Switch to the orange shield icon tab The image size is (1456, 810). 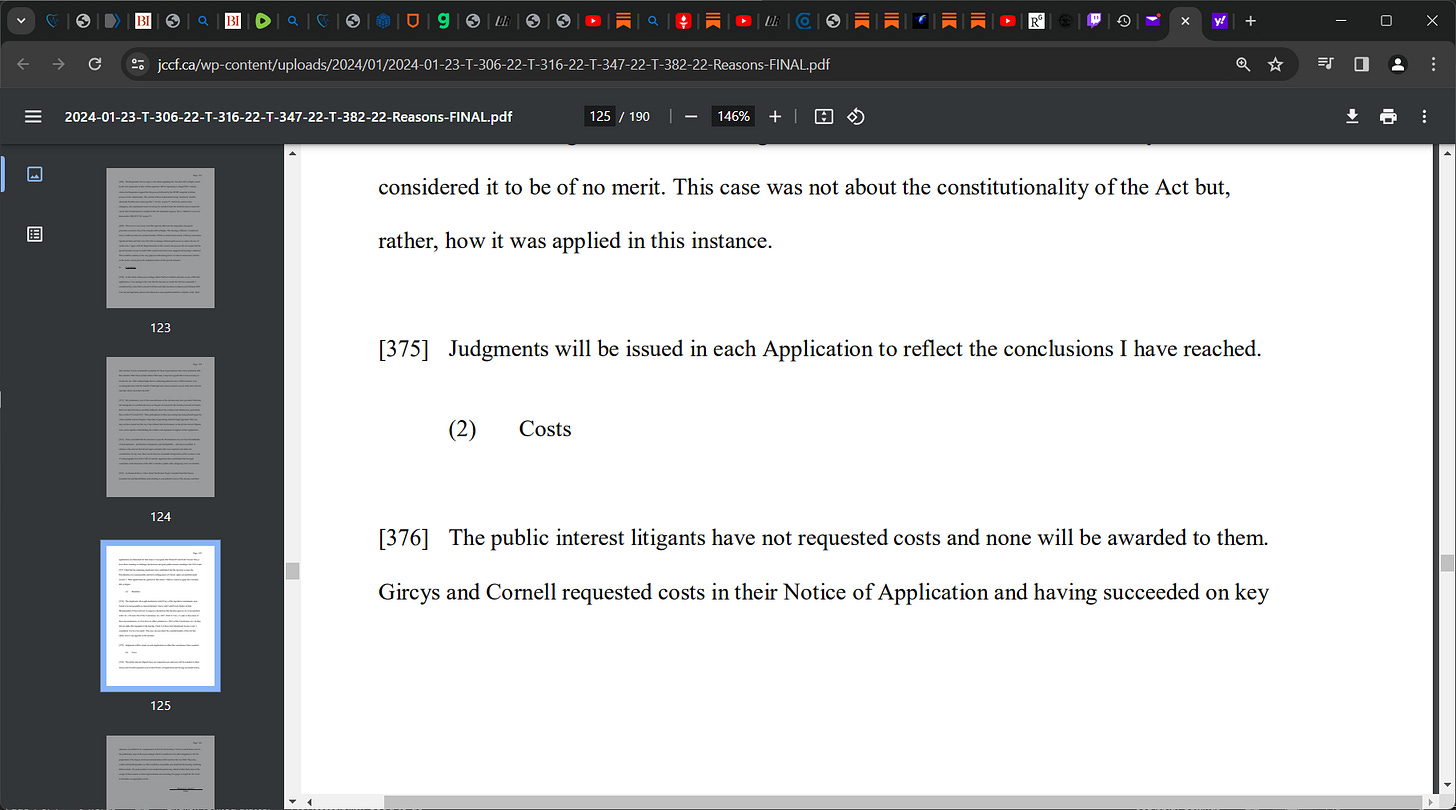pyautogui.click(x=413, y=20)
